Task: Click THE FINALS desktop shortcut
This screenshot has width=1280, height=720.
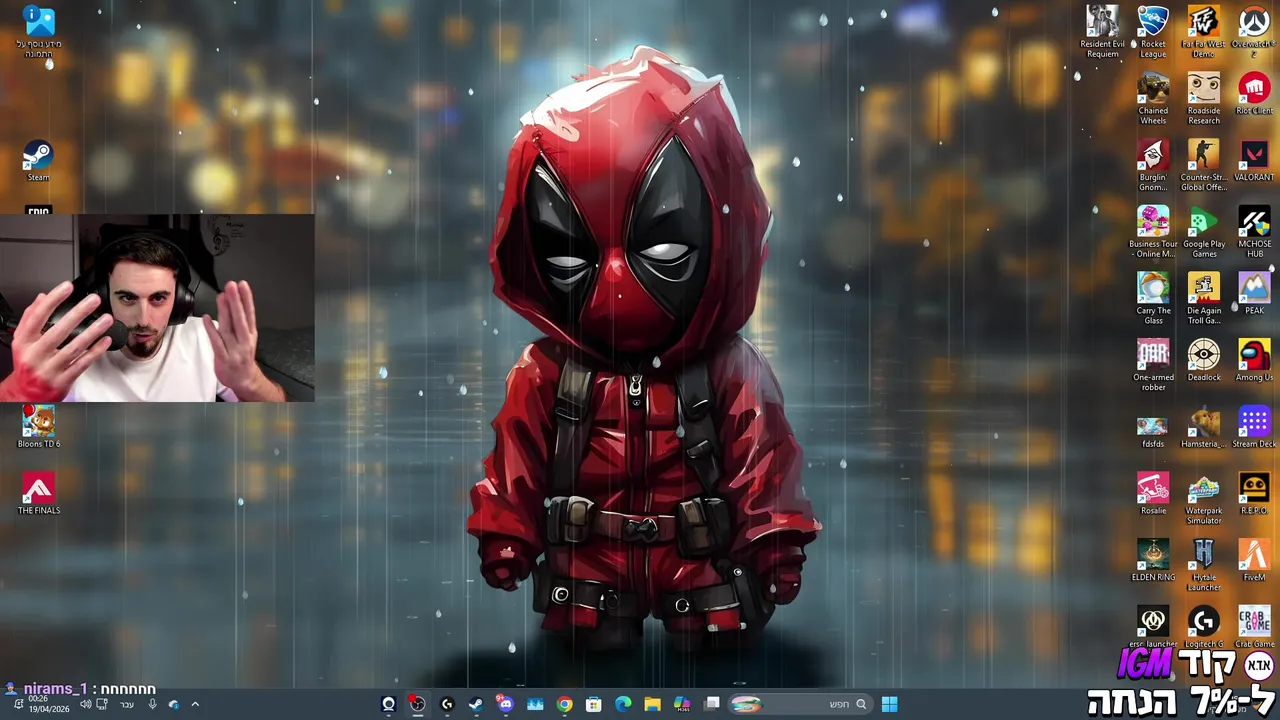Action: [x=38, y=494]
